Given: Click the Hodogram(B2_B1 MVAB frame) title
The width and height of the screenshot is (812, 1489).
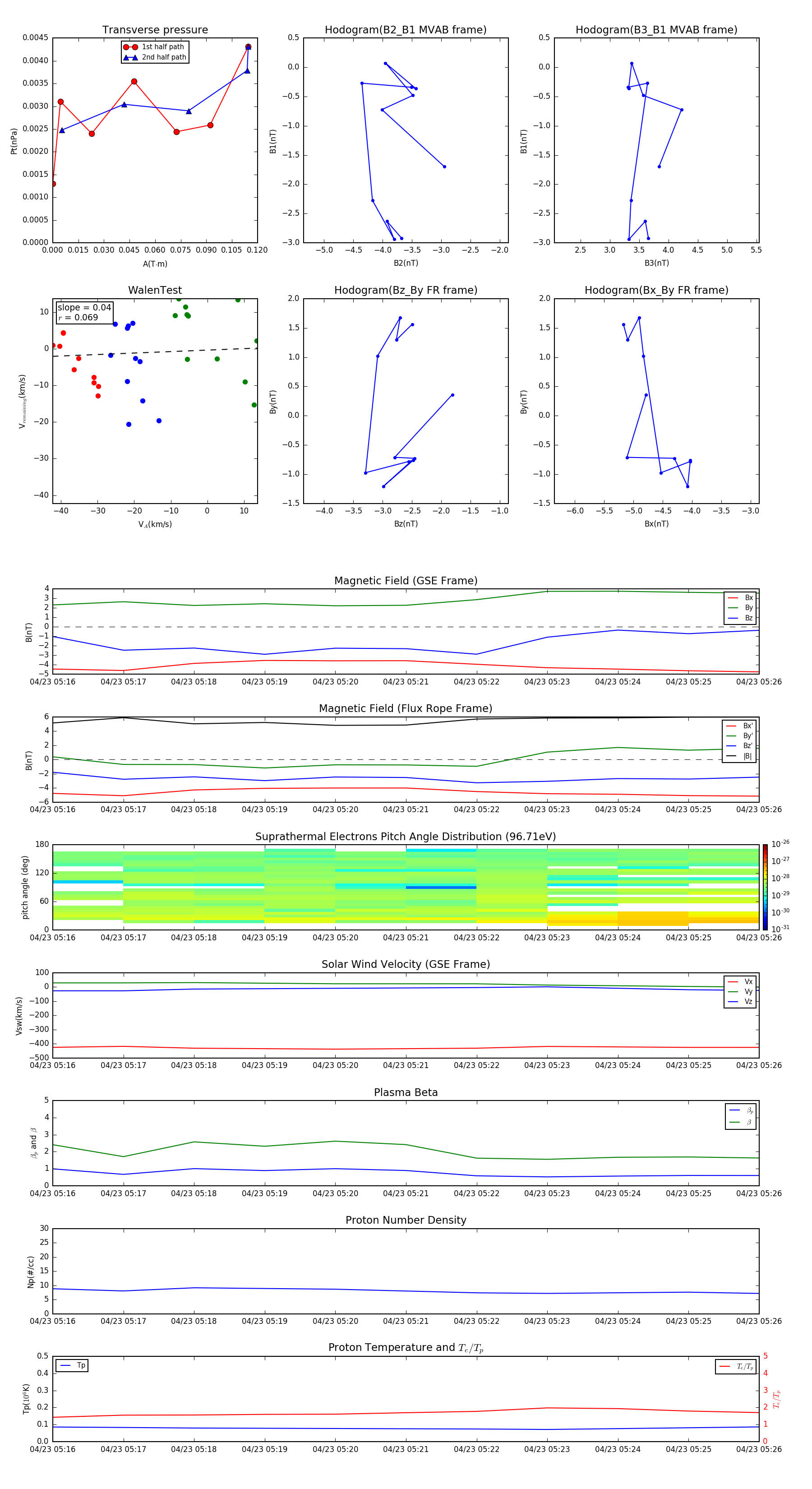Looking at the screenshot, I should [x=406, y=29].
